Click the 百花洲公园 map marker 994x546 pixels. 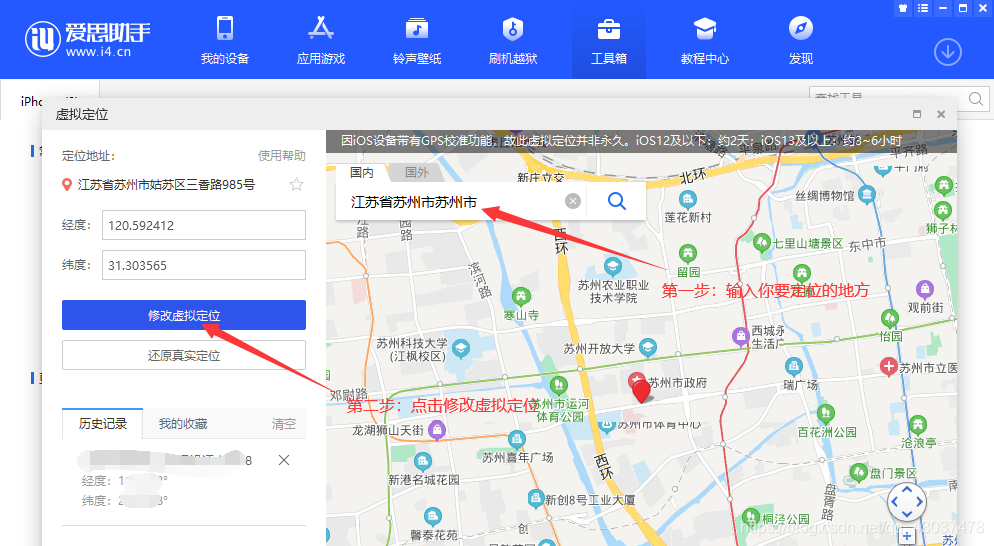(825, 414)
